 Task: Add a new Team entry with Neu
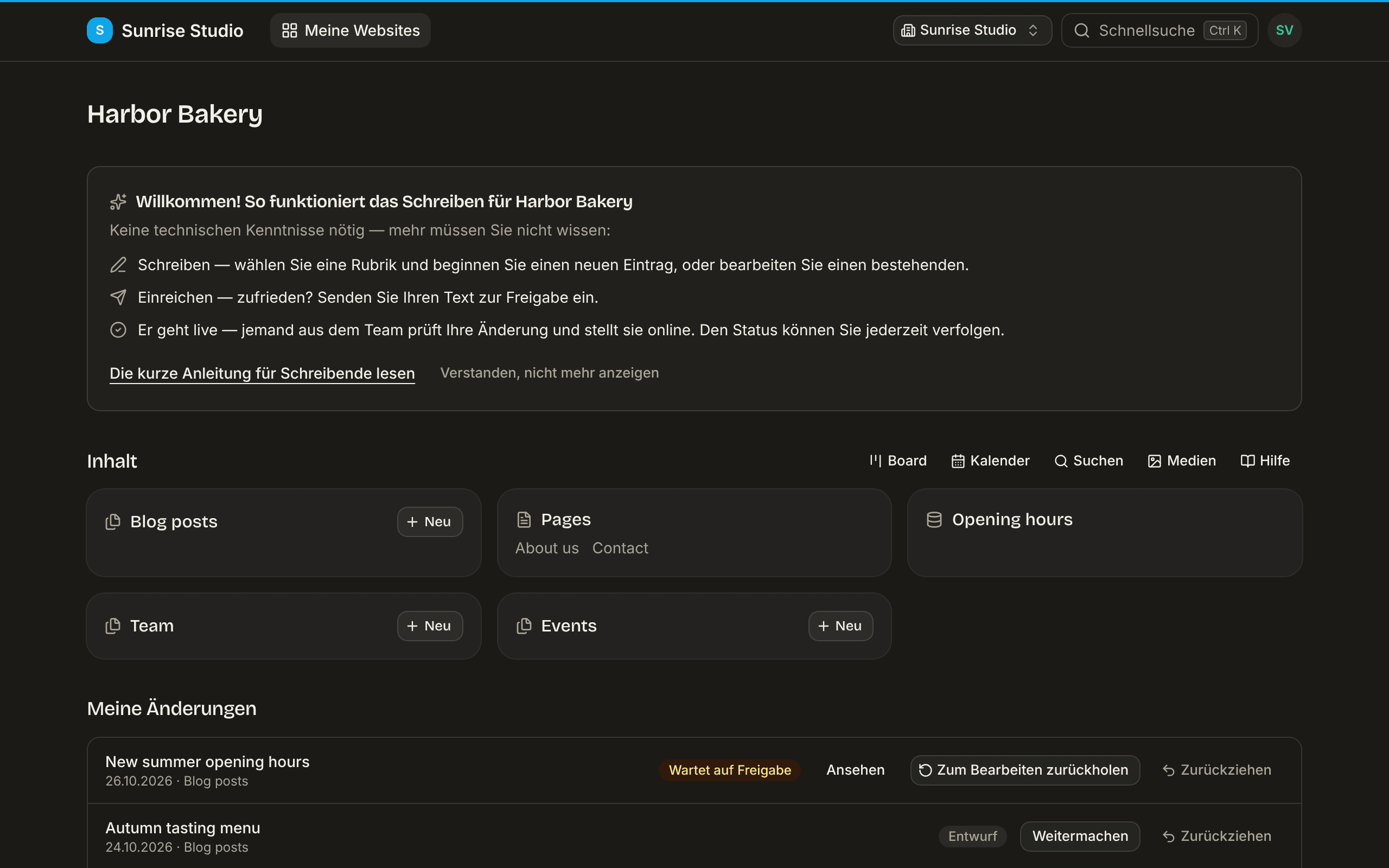[x=430, y=626]
